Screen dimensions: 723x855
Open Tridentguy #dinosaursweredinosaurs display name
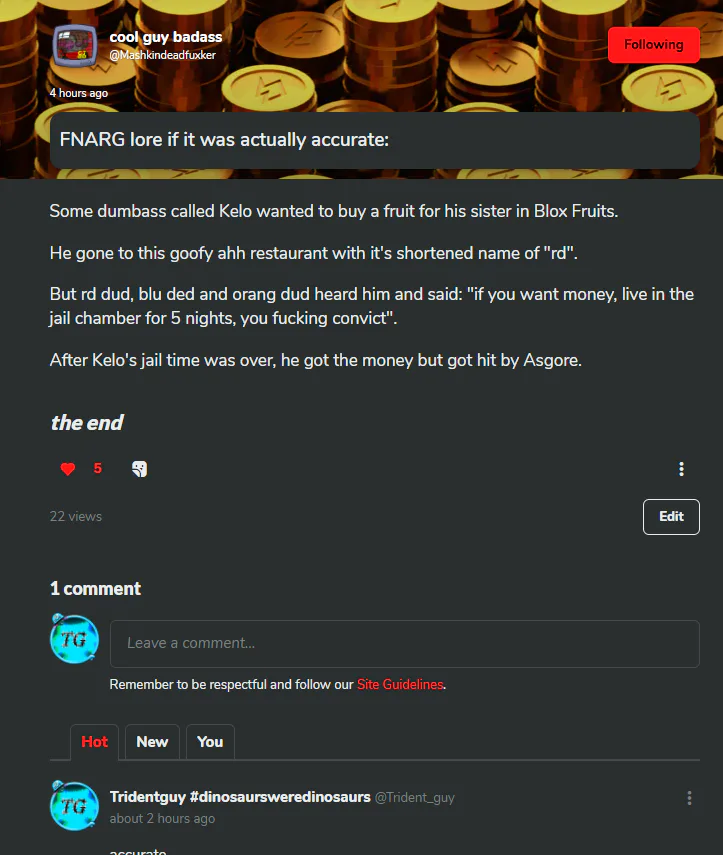point(240,797)
